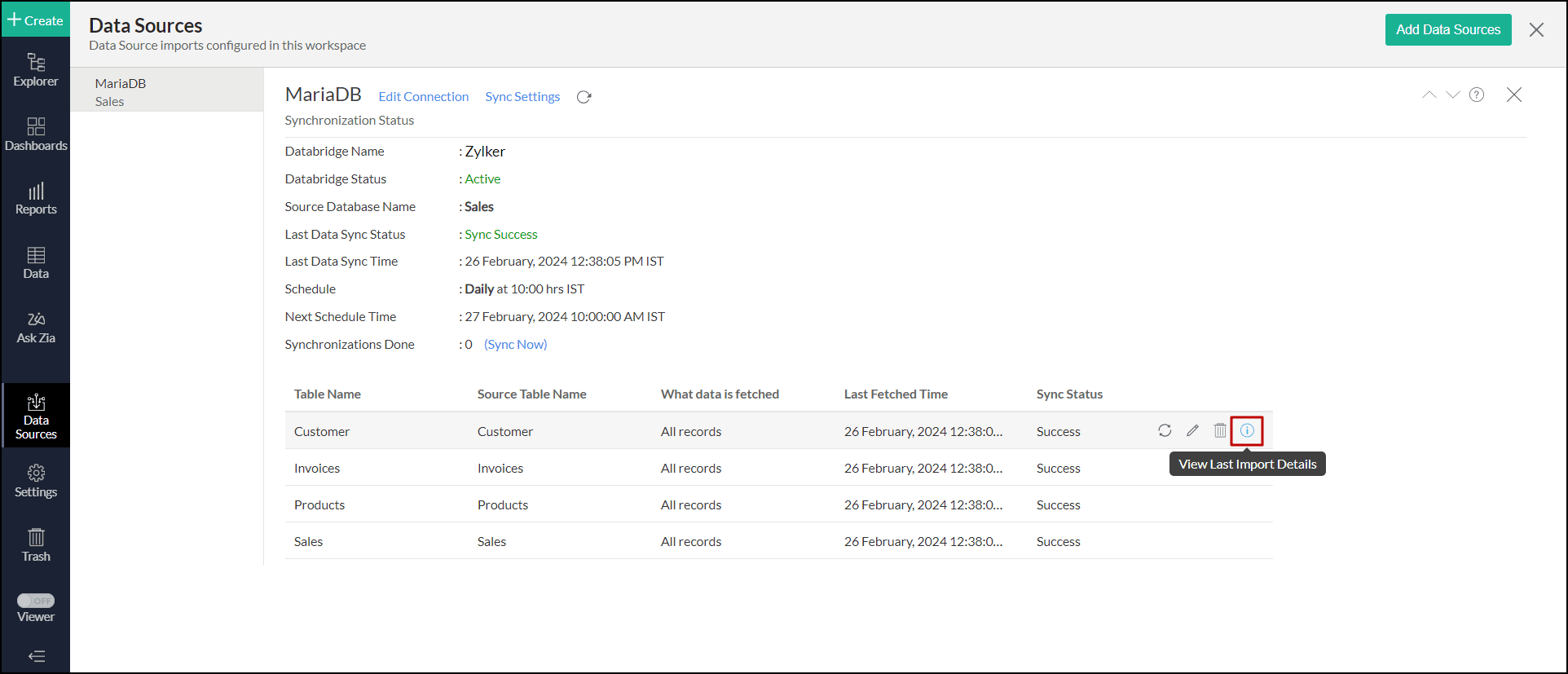Image resolution: width=1568 pixels, height=674 pixels.
Task: Toggle the Viewer mode switch
Action: pos(36,601)
